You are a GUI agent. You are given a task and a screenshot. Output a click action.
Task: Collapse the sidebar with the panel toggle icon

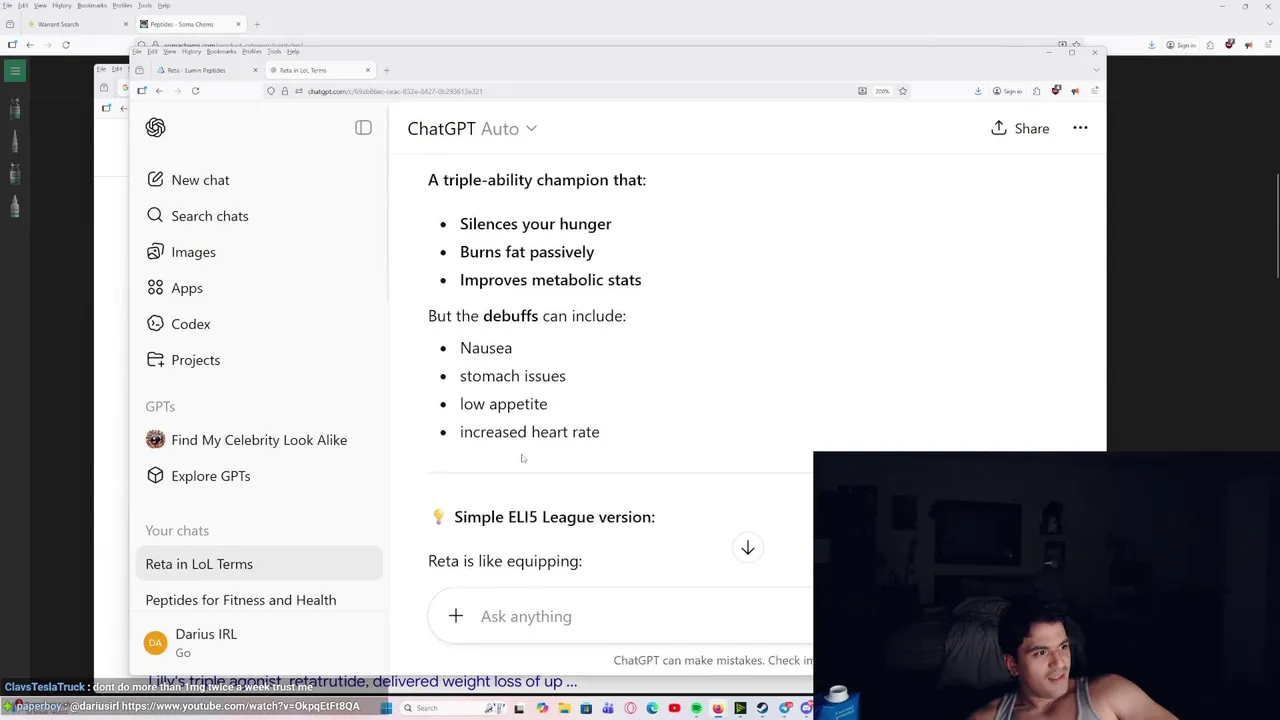point(363,128)
